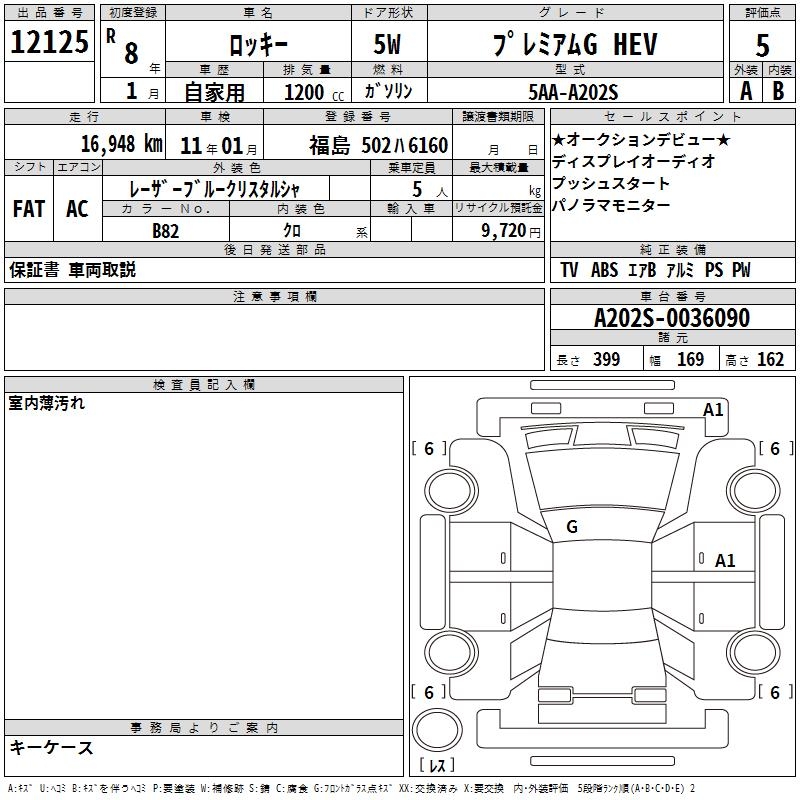This screenshot has width=800, height=800.
Task: Click the セールスポイント header
Action: [x=672, y=117]
